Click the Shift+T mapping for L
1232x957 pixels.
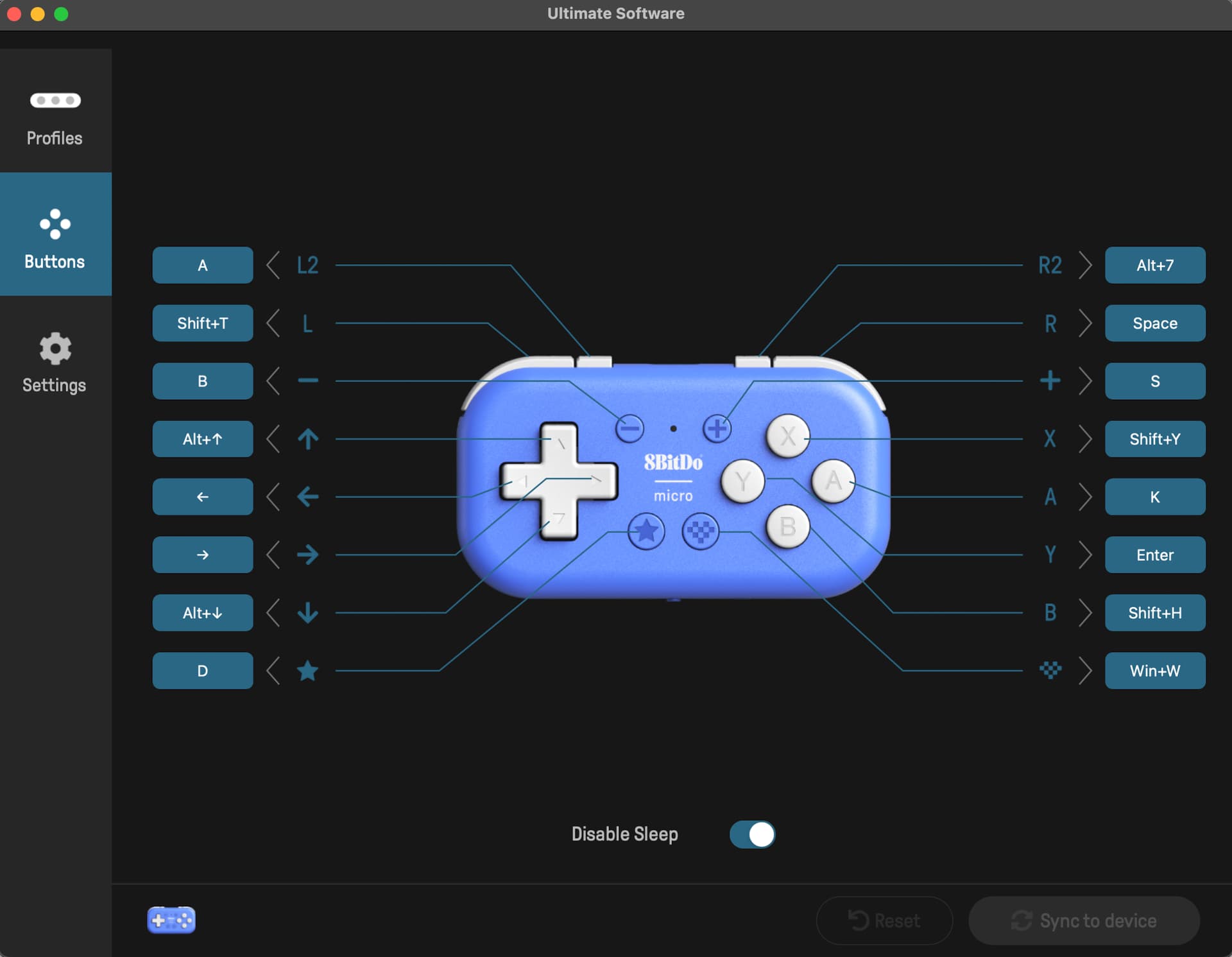tap(203, 323)
